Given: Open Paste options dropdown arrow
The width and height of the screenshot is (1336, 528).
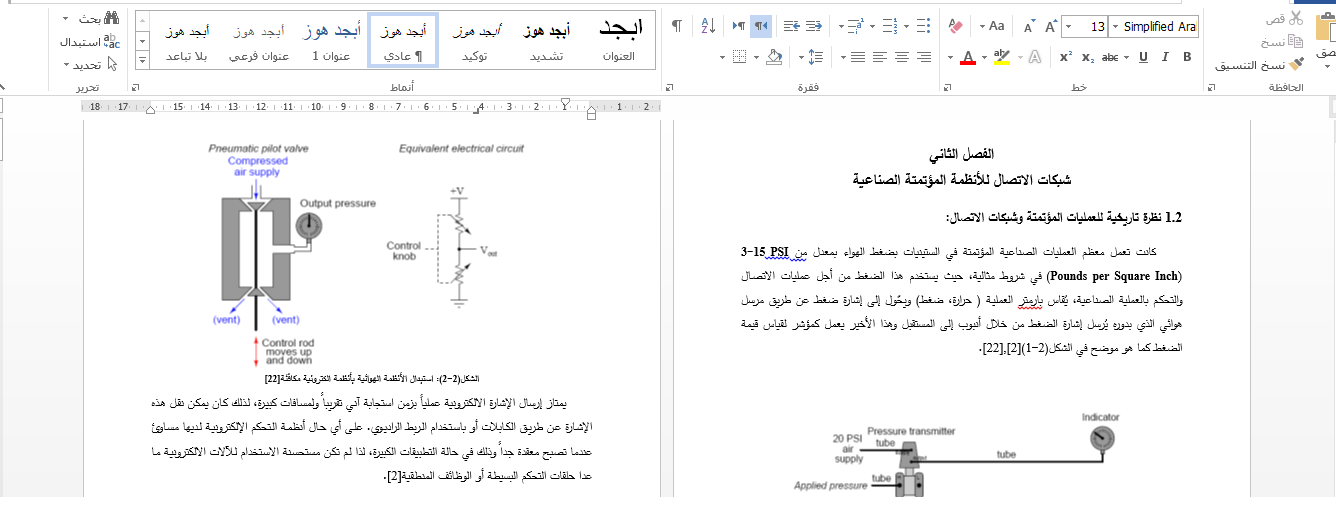Looking at the screenshot, I should coord(1329,66).
